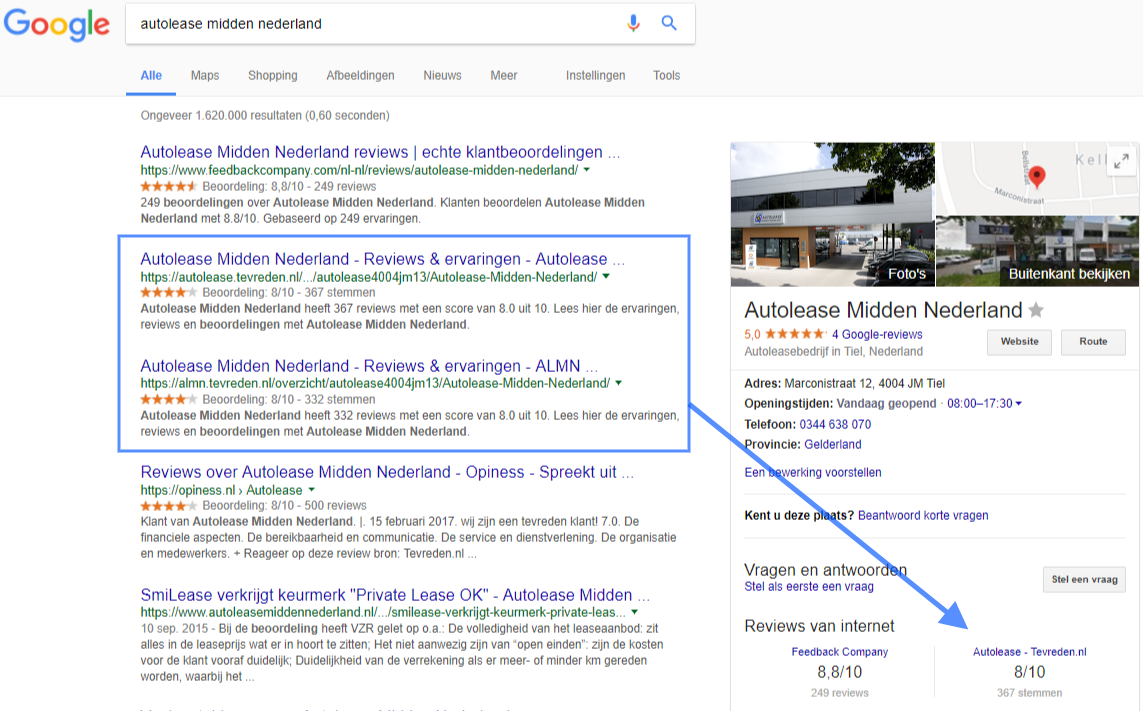Click 'Vandaag geopend' opening status text
Image resolution: width=1143 pixels, height=711 pixels.
[886, 403]
